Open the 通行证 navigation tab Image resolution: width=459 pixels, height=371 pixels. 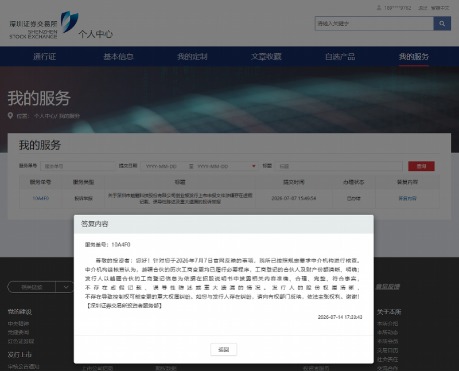44,56
